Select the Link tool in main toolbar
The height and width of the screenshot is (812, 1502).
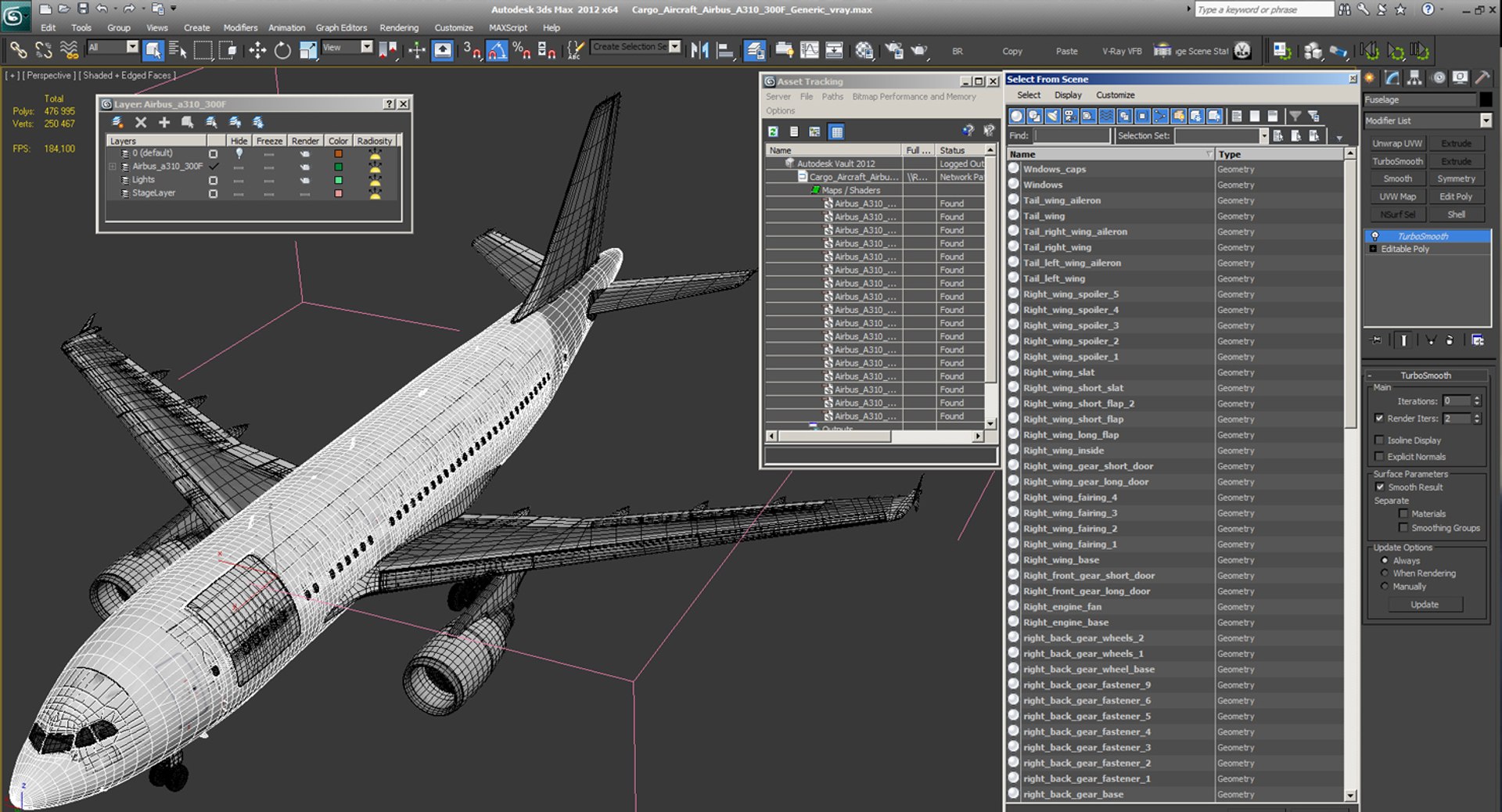coord(18,51)
